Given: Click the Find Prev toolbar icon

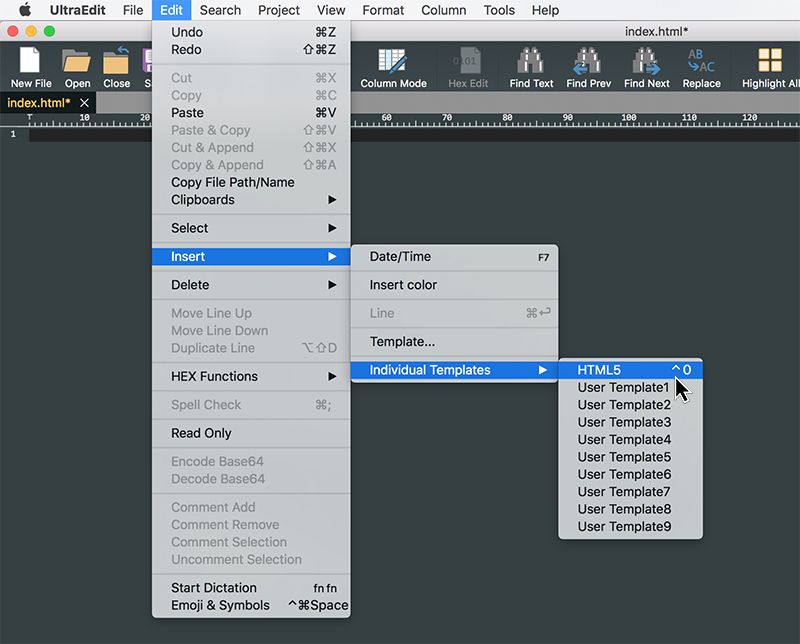Looking at the screenshot, I should coord(588,67).
